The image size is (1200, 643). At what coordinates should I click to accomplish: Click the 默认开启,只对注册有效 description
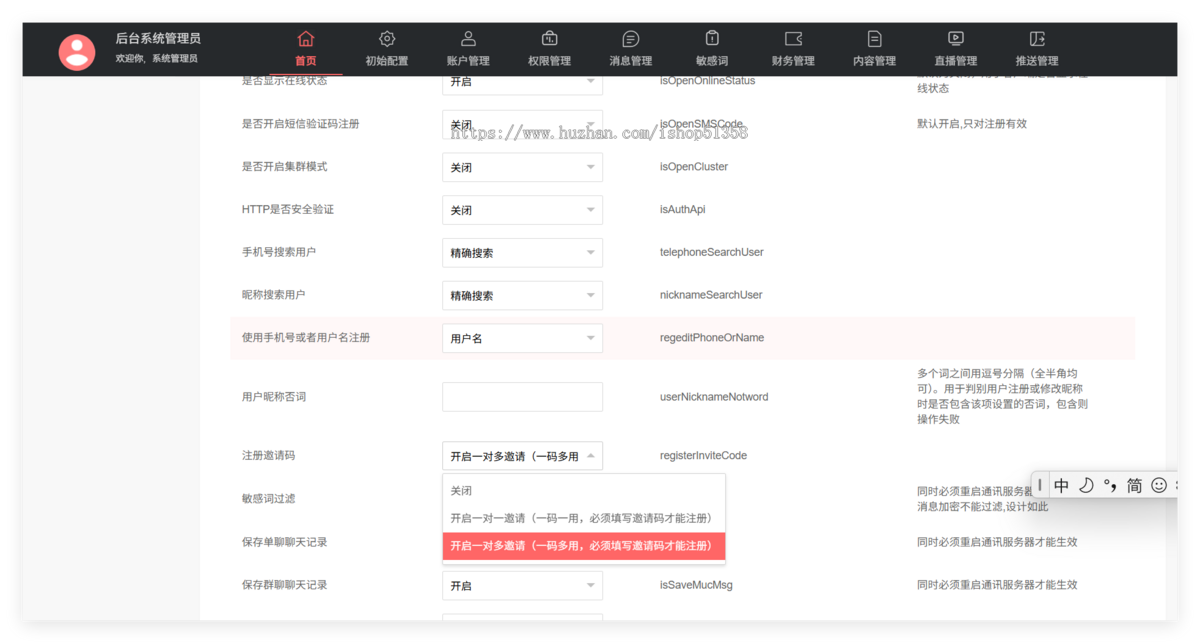[972, 124]
